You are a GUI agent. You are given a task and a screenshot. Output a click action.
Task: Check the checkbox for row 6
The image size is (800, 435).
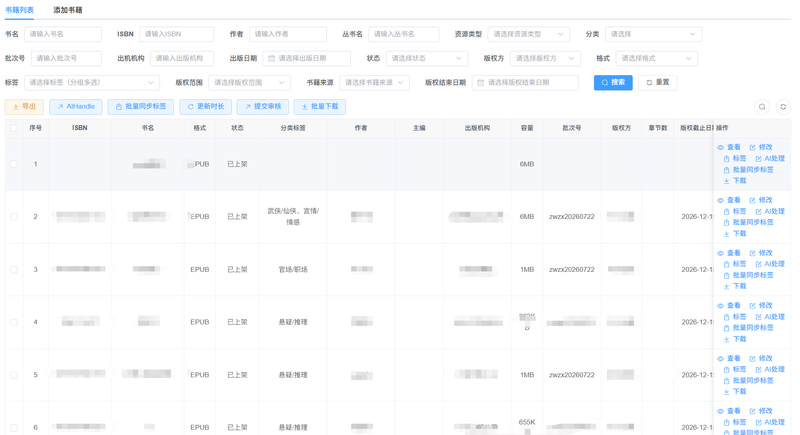pos(14,428)
